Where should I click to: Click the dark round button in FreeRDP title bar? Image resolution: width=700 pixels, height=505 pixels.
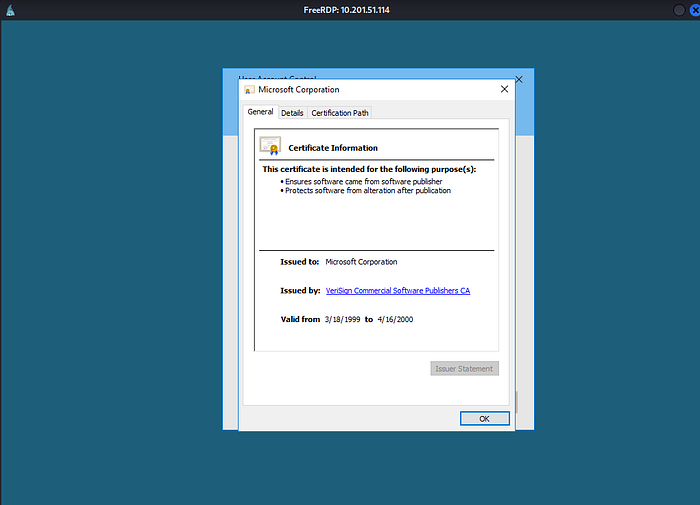pos(679,10)
